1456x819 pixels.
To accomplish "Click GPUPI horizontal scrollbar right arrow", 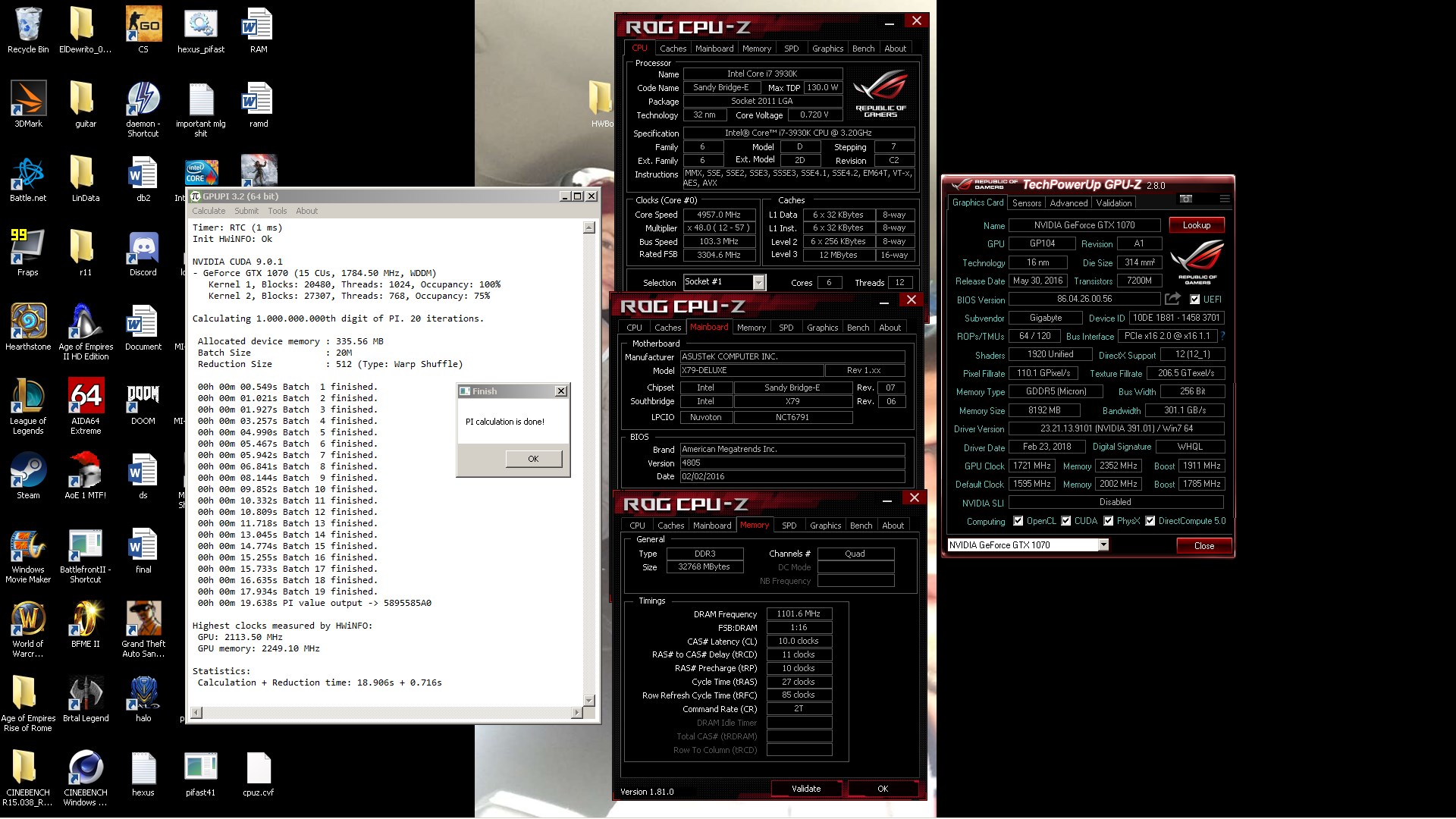I will point(577,713).
